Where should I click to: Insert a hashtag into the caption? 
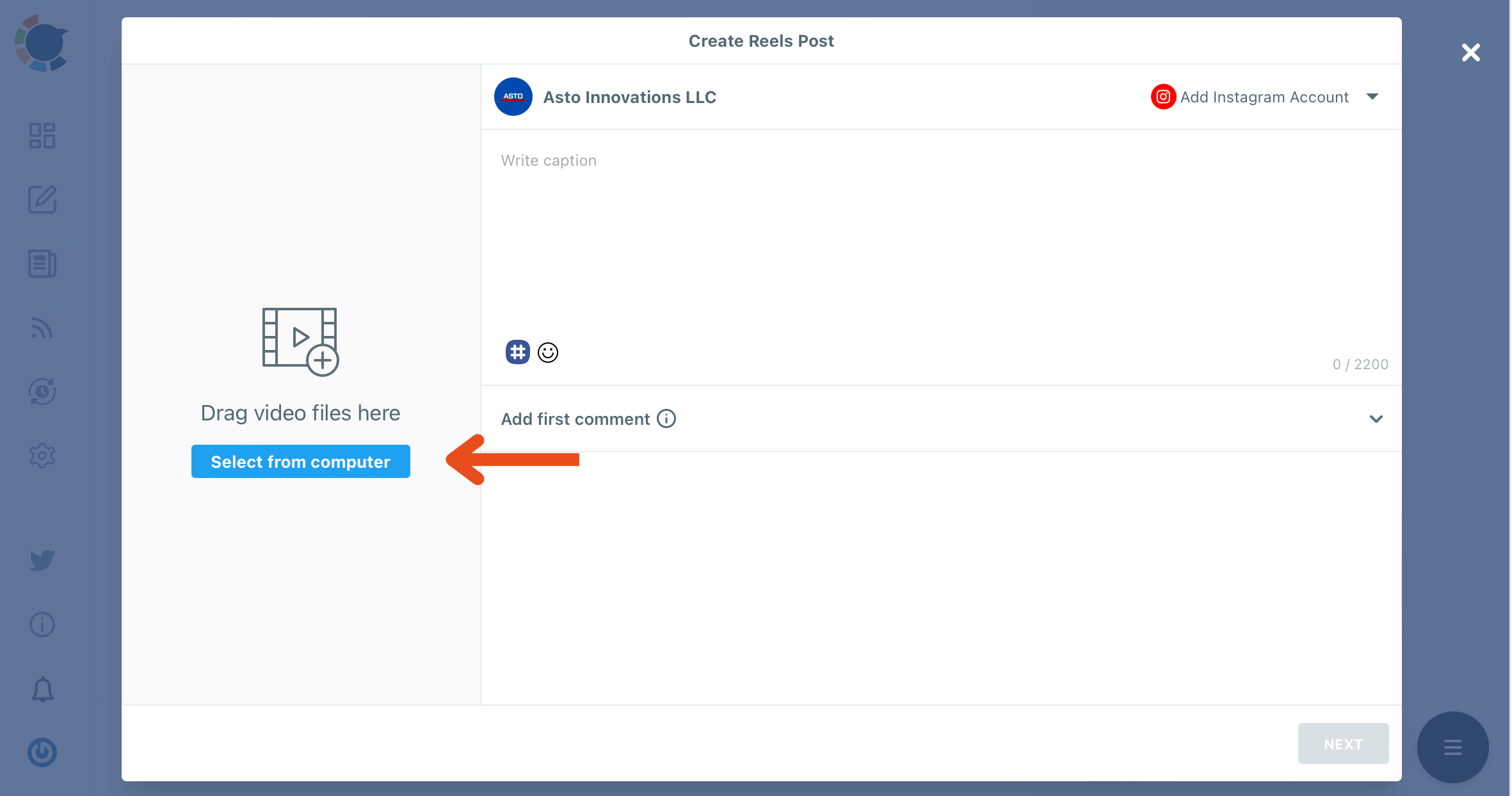click(517, 351)
